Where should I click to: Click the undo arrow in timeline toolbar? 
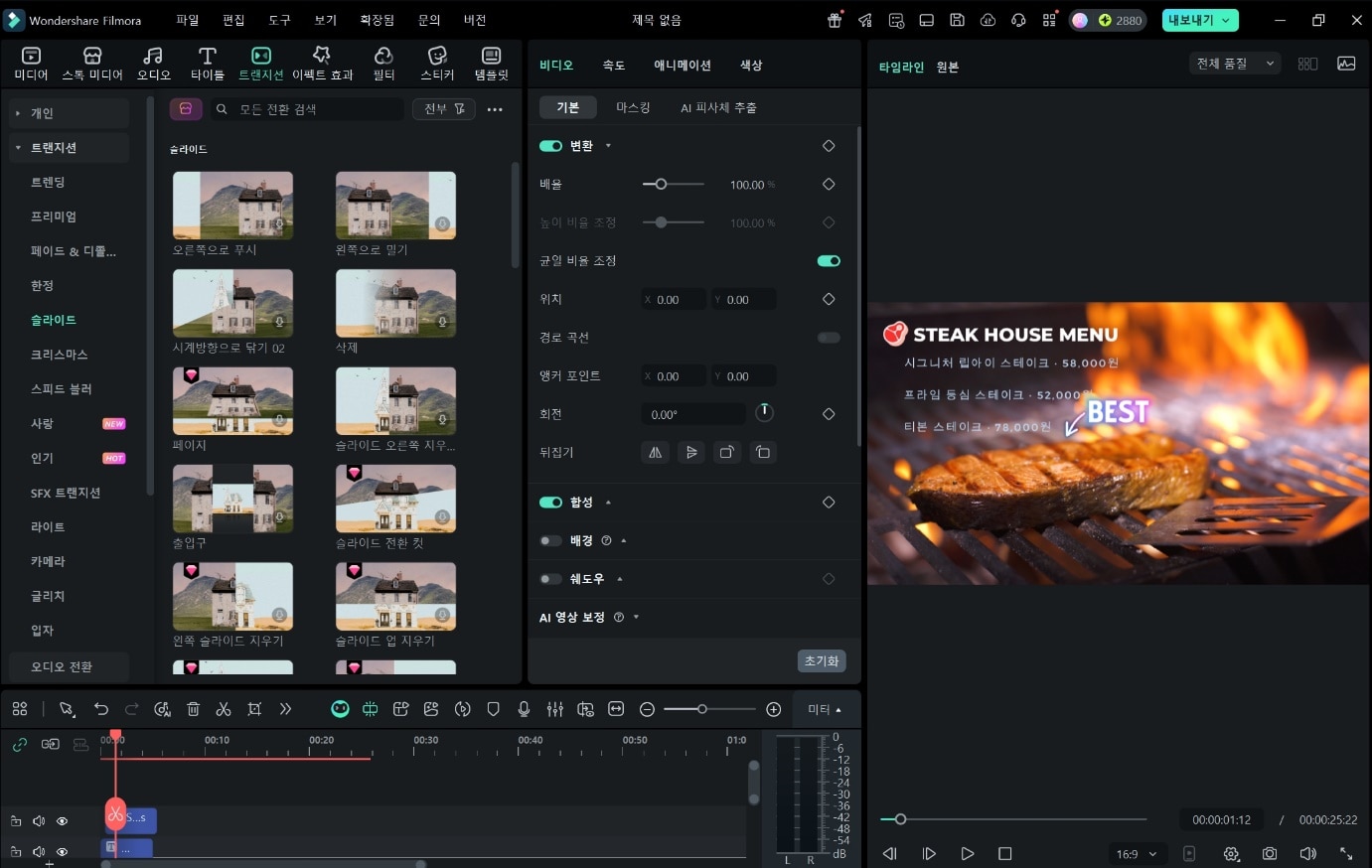(101, 709)
